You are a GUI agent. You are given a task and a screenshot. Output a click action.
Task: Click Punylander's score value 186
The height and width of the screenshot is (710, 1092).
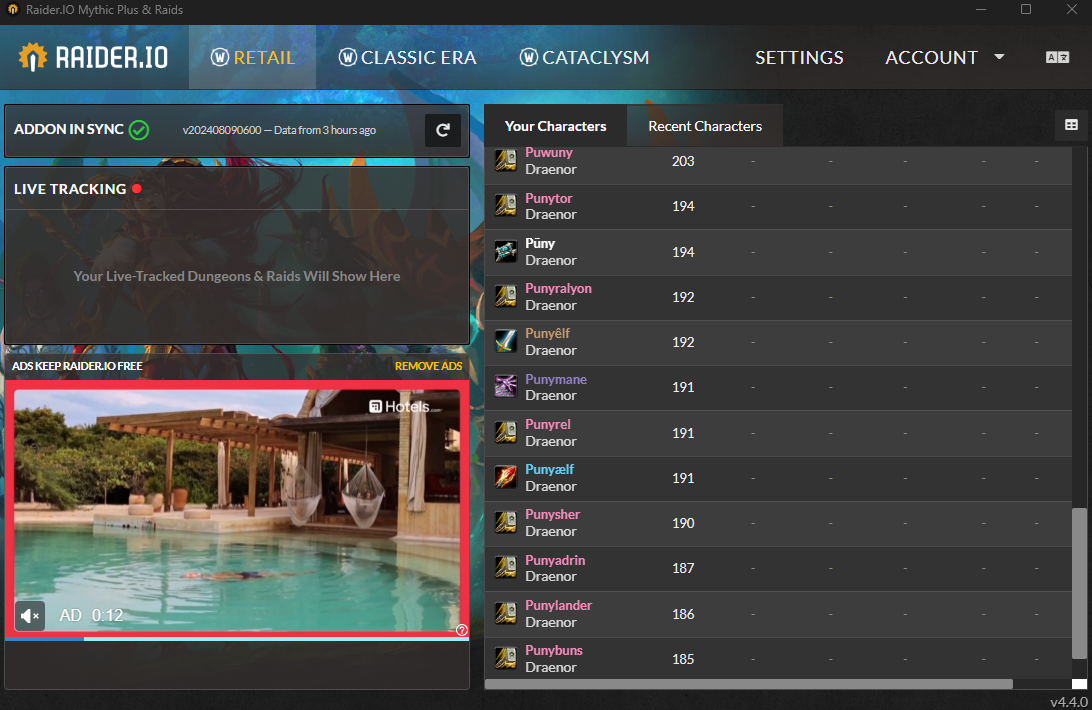[683, 614]
